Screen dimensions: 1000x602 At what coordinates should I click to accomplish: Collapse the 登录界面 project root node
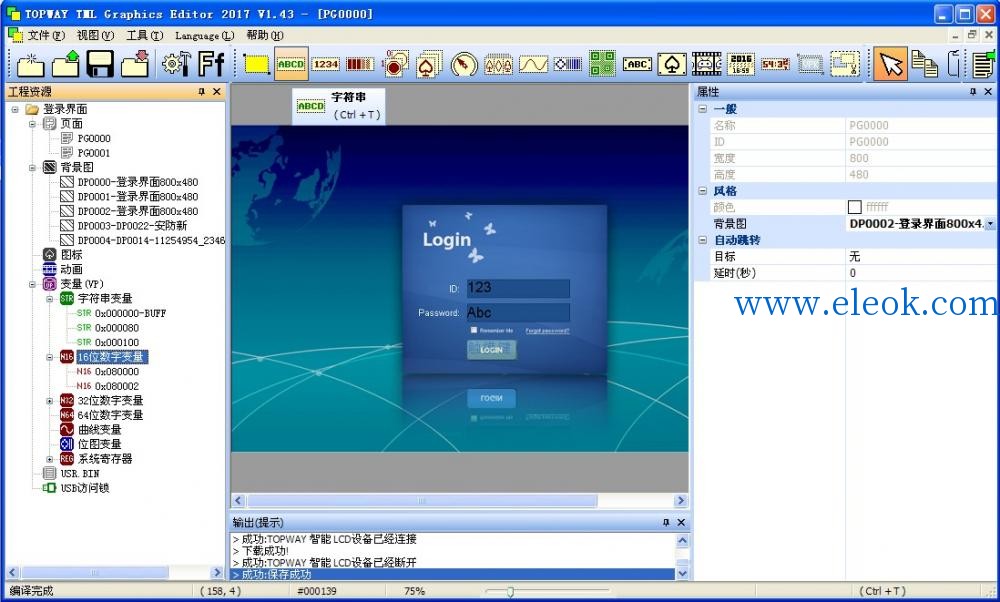tap(15, 110)
